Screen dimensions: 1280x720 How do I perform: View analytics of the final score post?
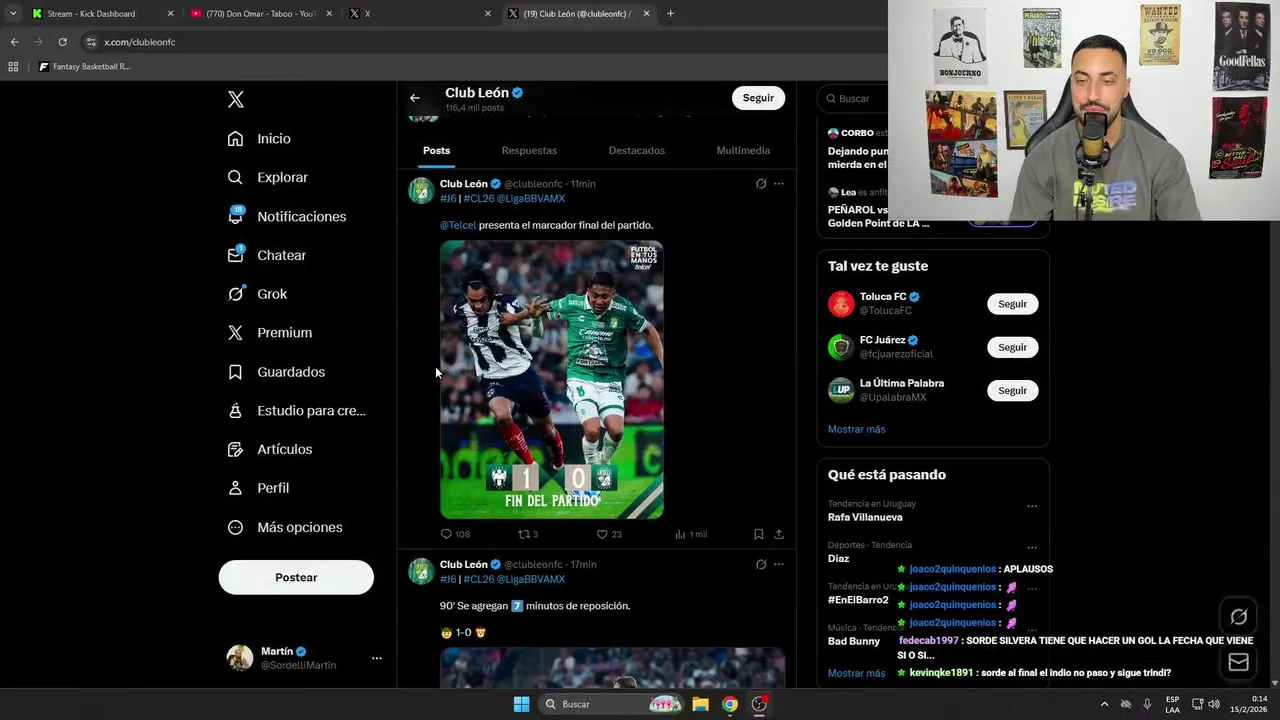[691, 534]
